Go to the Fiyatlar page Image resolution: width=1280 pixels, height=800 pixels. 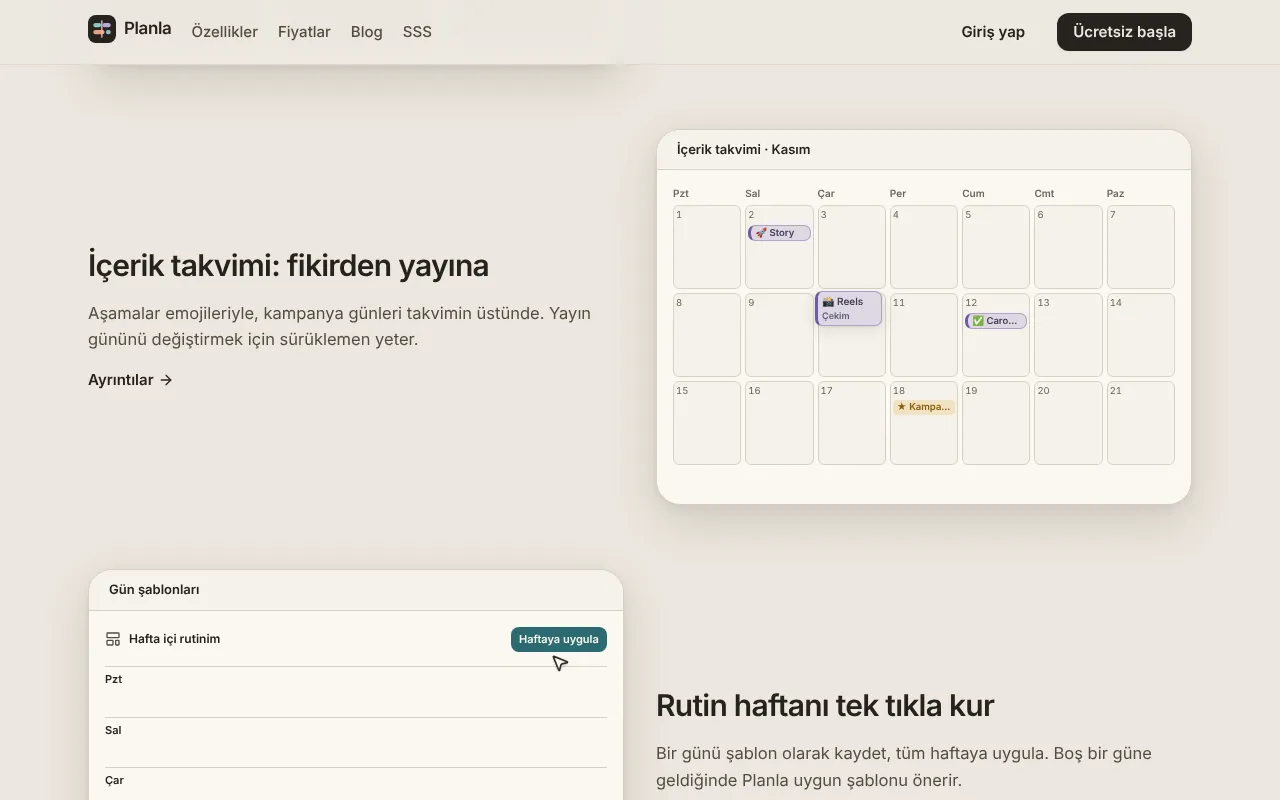tap(304, 32)
